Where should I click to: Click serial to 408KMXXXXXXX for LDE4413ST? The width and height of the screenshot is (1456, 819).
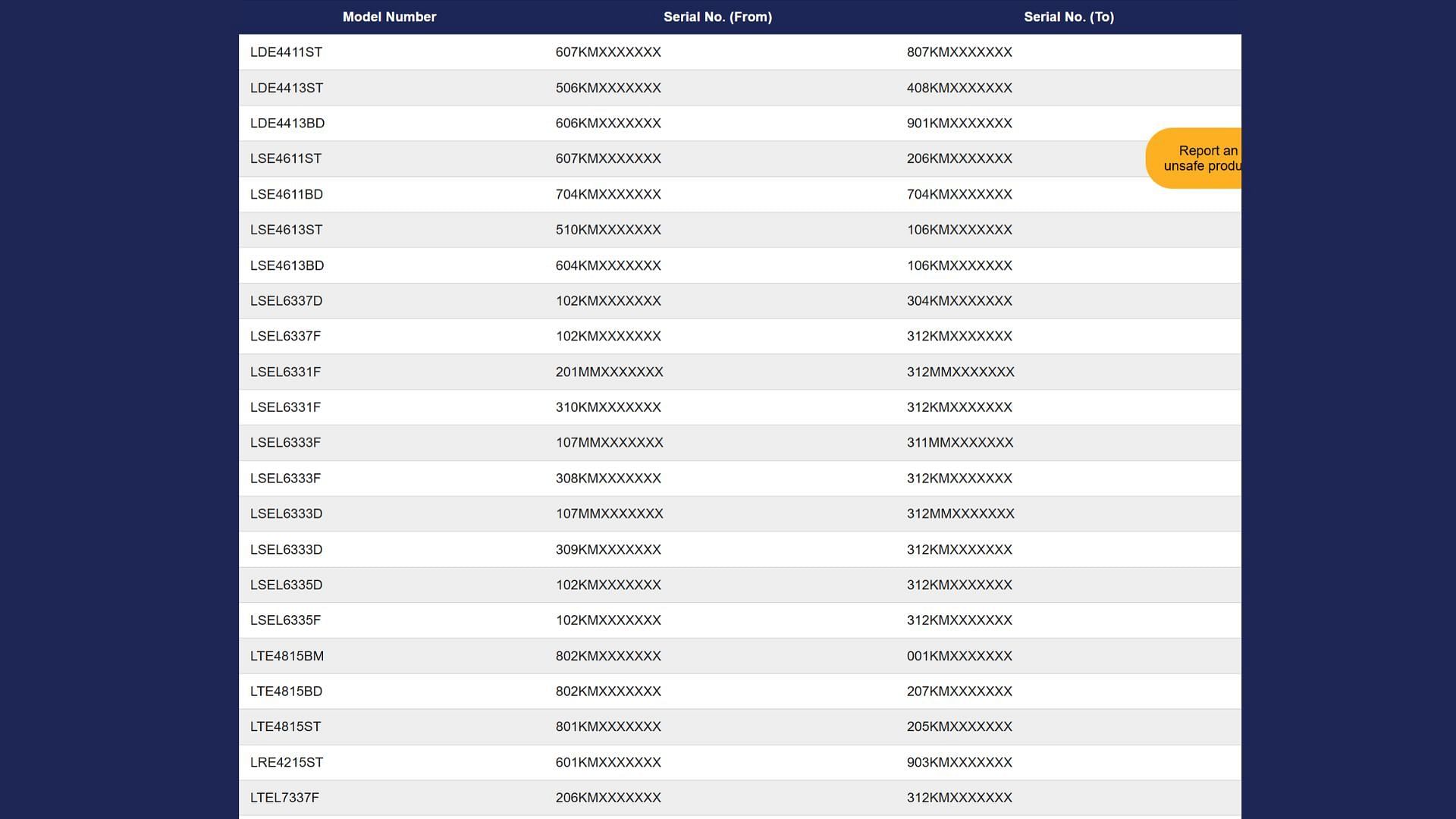(x=959, y=88)
